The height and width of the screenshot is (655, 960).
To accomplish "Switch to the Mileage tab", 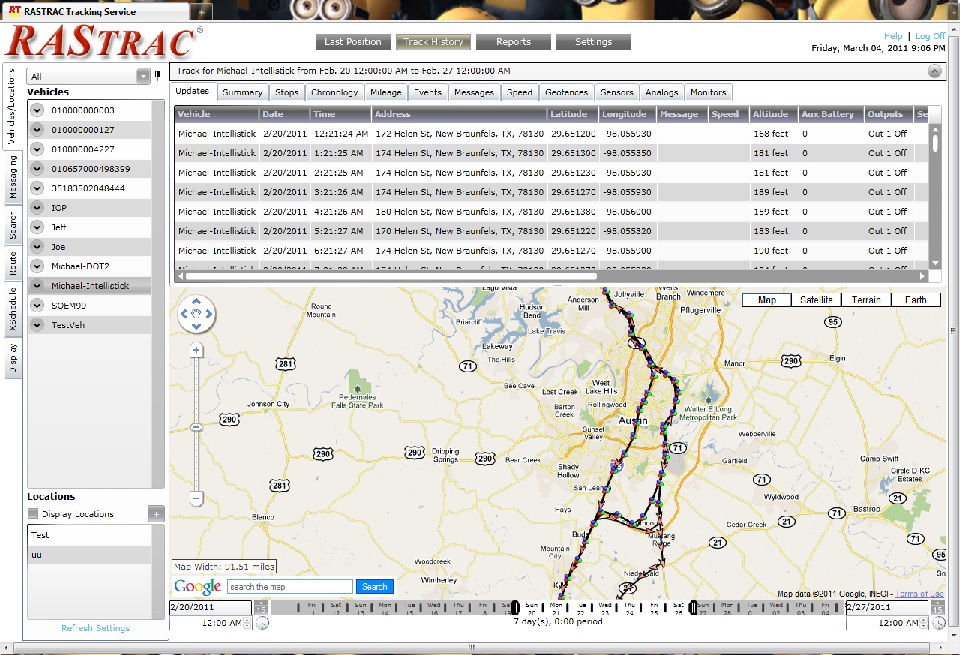I will click(386, 92).
